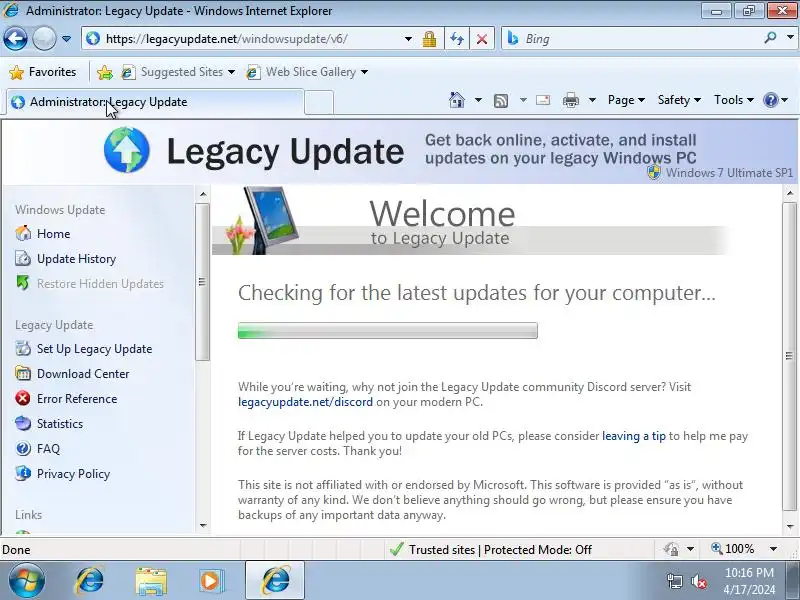Open Set Up Legacy Update link
The image size is (800, 600).
(94, 349)
